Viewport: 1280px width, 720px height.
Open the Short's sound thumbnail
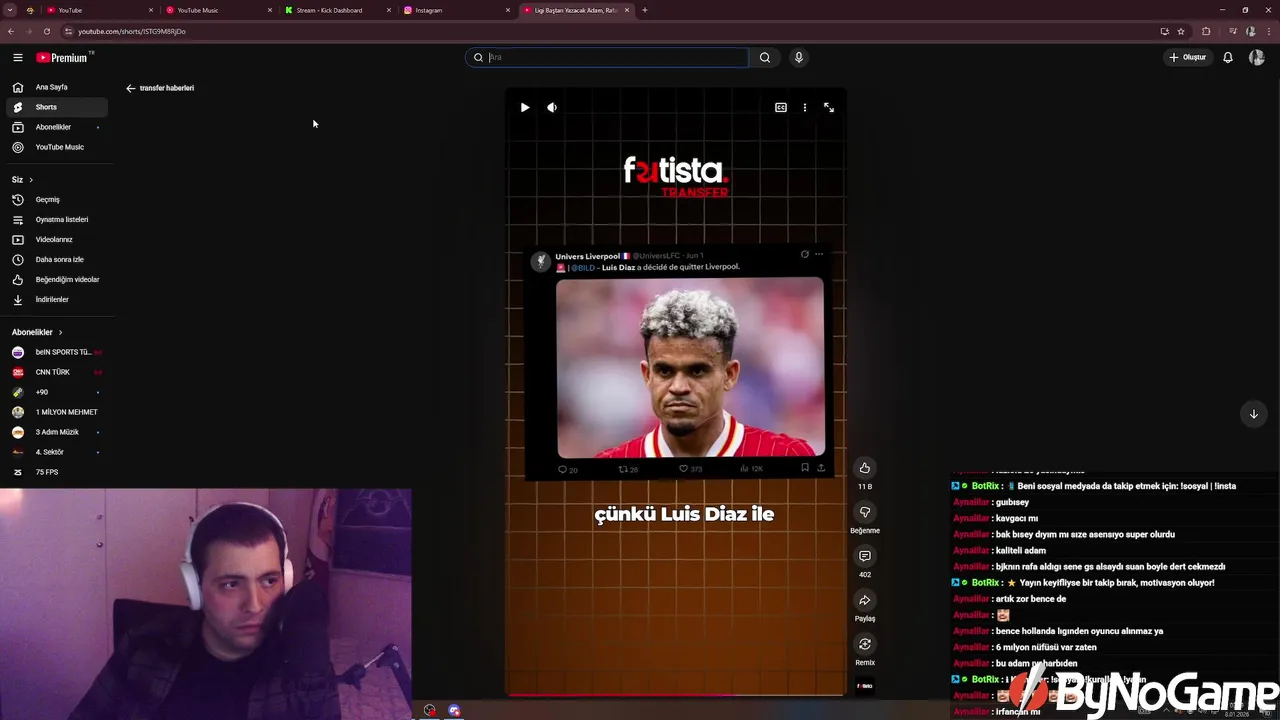coord(865,686)
